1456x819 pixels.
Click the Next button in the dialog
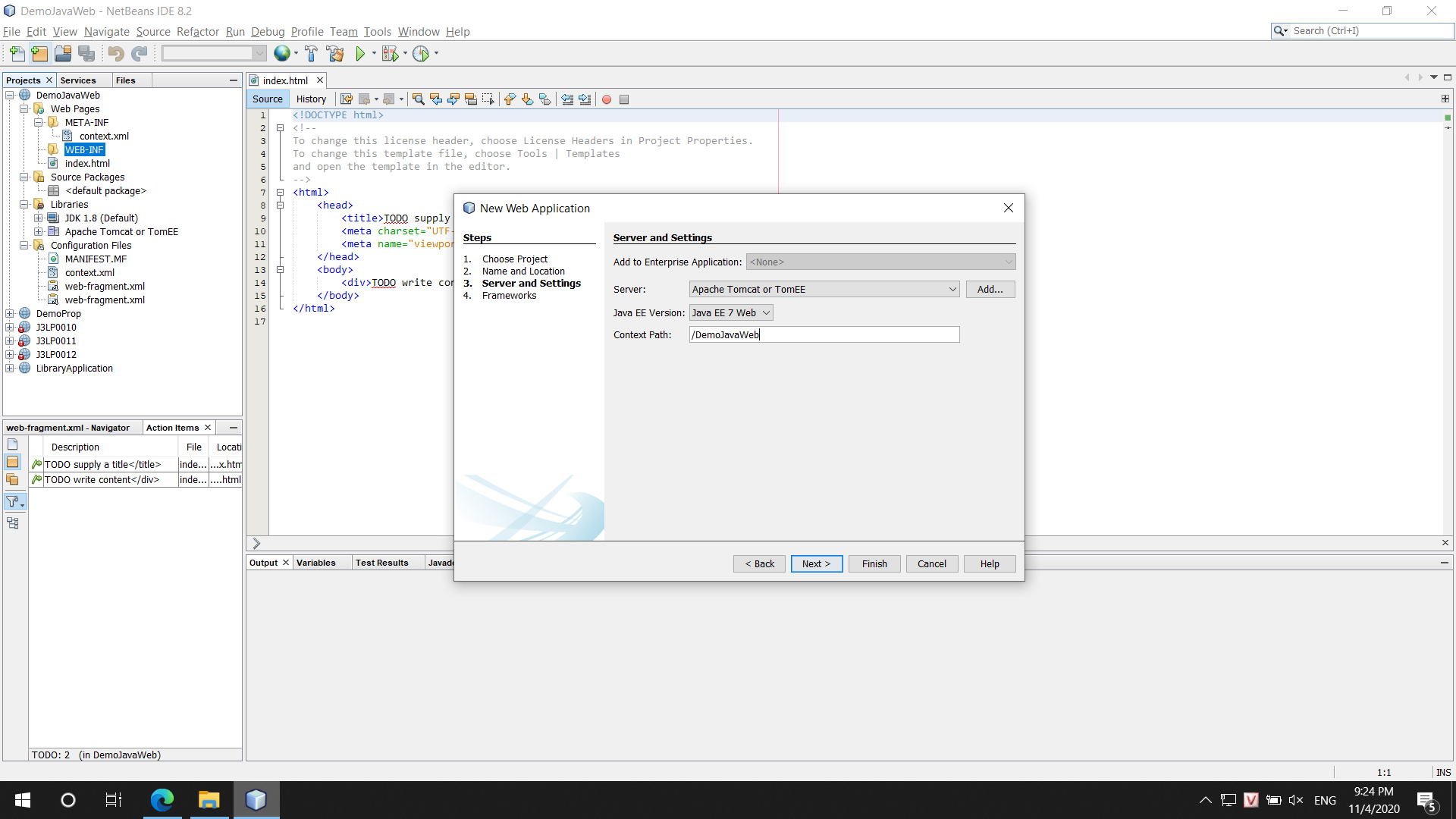816,564
